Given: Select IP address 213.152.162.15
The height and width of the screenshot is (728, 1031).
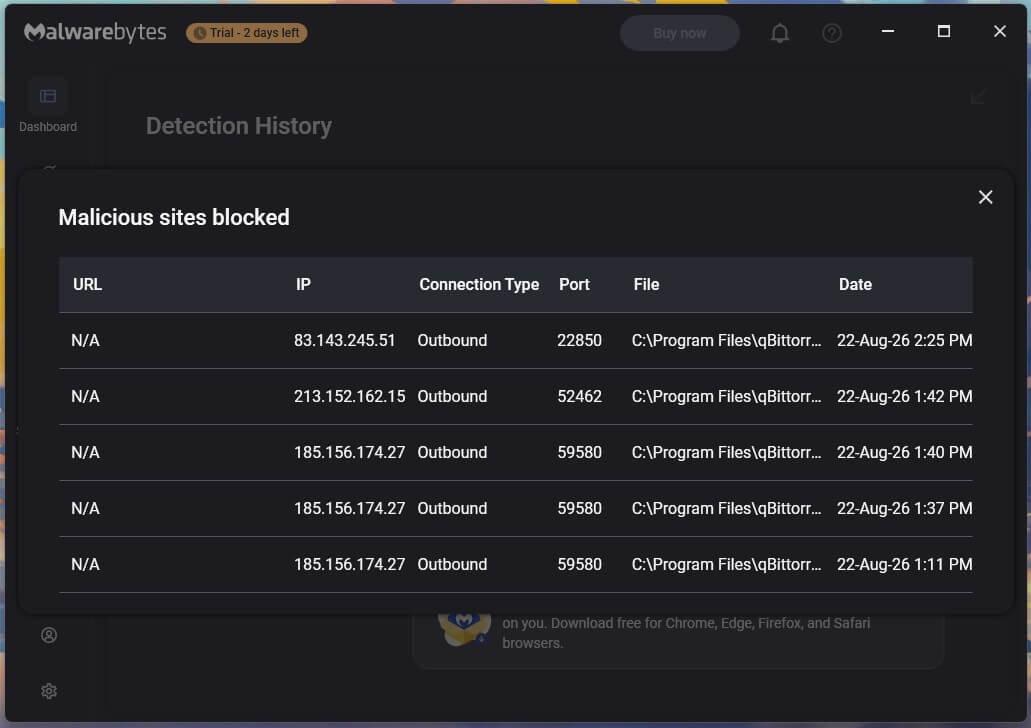Looking at the screenshot, I should point(350,397).
